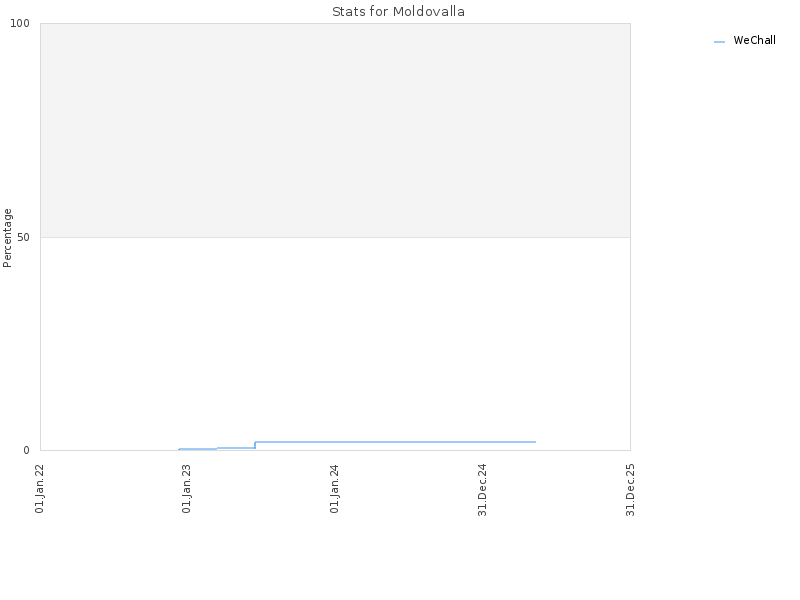Screen dimensions: 800x600
Task: Click the 31.Dec.25 x-axis date label
Action: tap(631, 490)
